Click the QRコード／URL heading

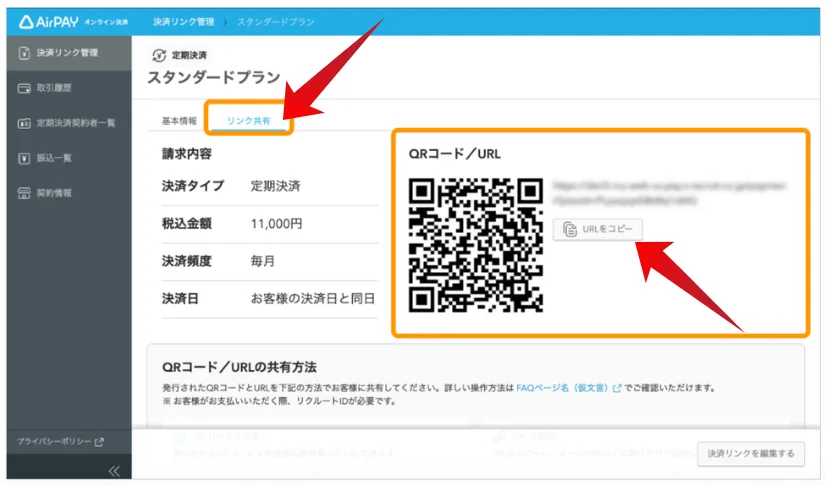point(455,154)
